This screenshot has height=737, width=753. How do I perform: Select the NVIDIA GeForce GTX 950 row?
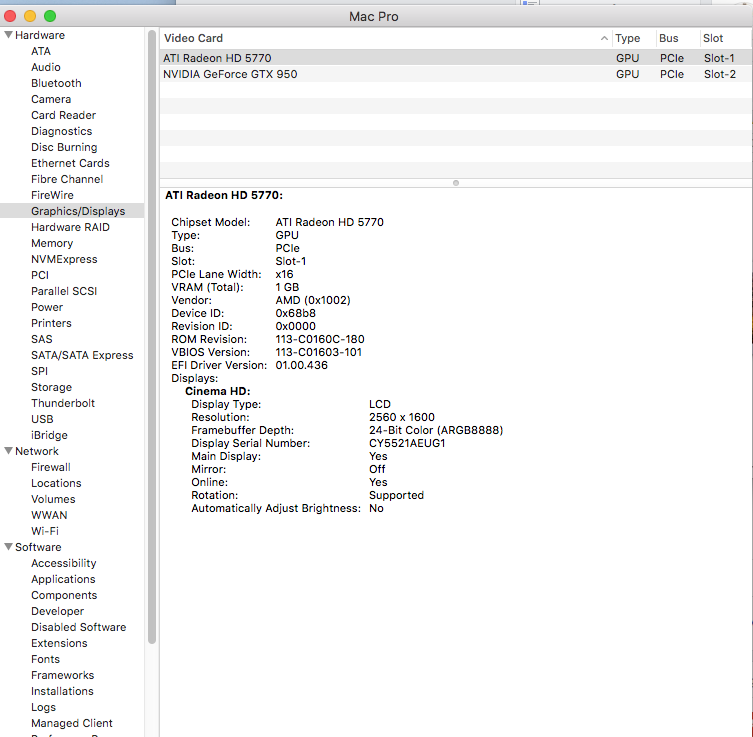point(455,74)
